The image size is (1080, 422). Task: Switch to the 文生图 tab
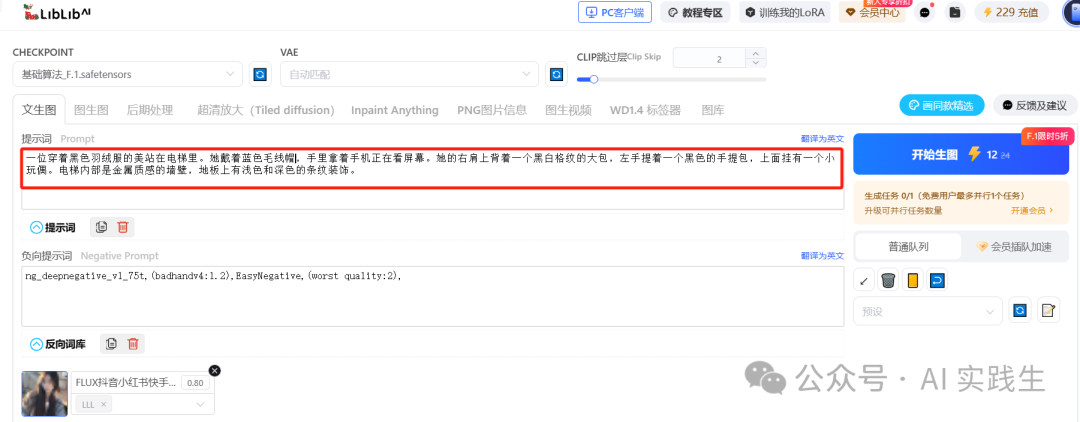click(39, 109)
